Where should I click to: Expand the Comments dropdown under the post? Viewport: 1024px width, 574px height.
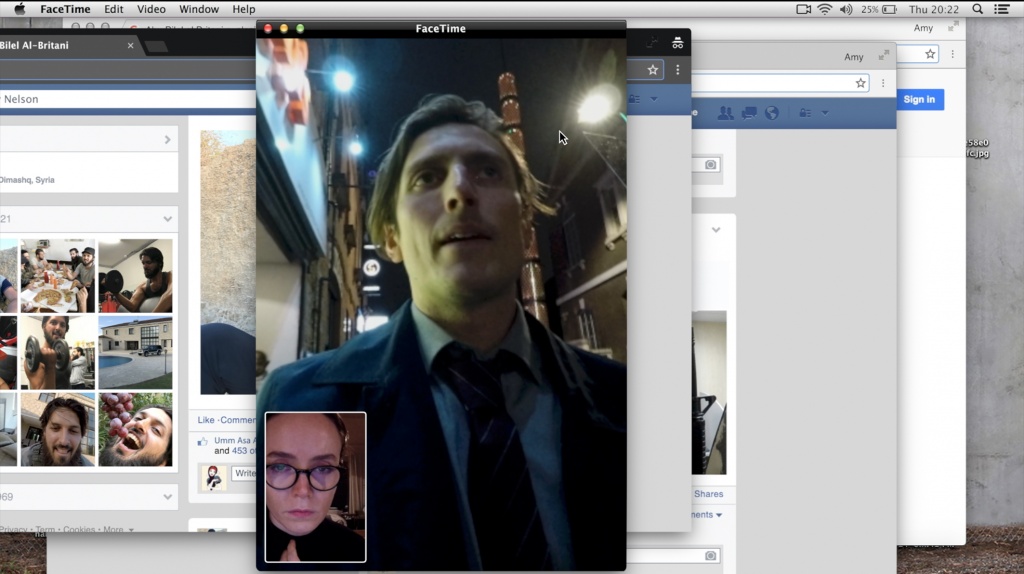point(719,515)
